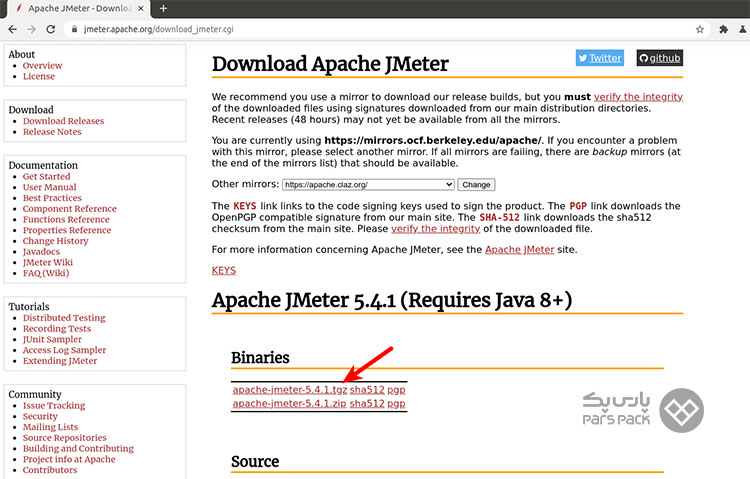Download apache-jmeter-5.4.1.tgz binary
Screen dimensions: 750x479
pyautogui.click(x=290, y=390)
